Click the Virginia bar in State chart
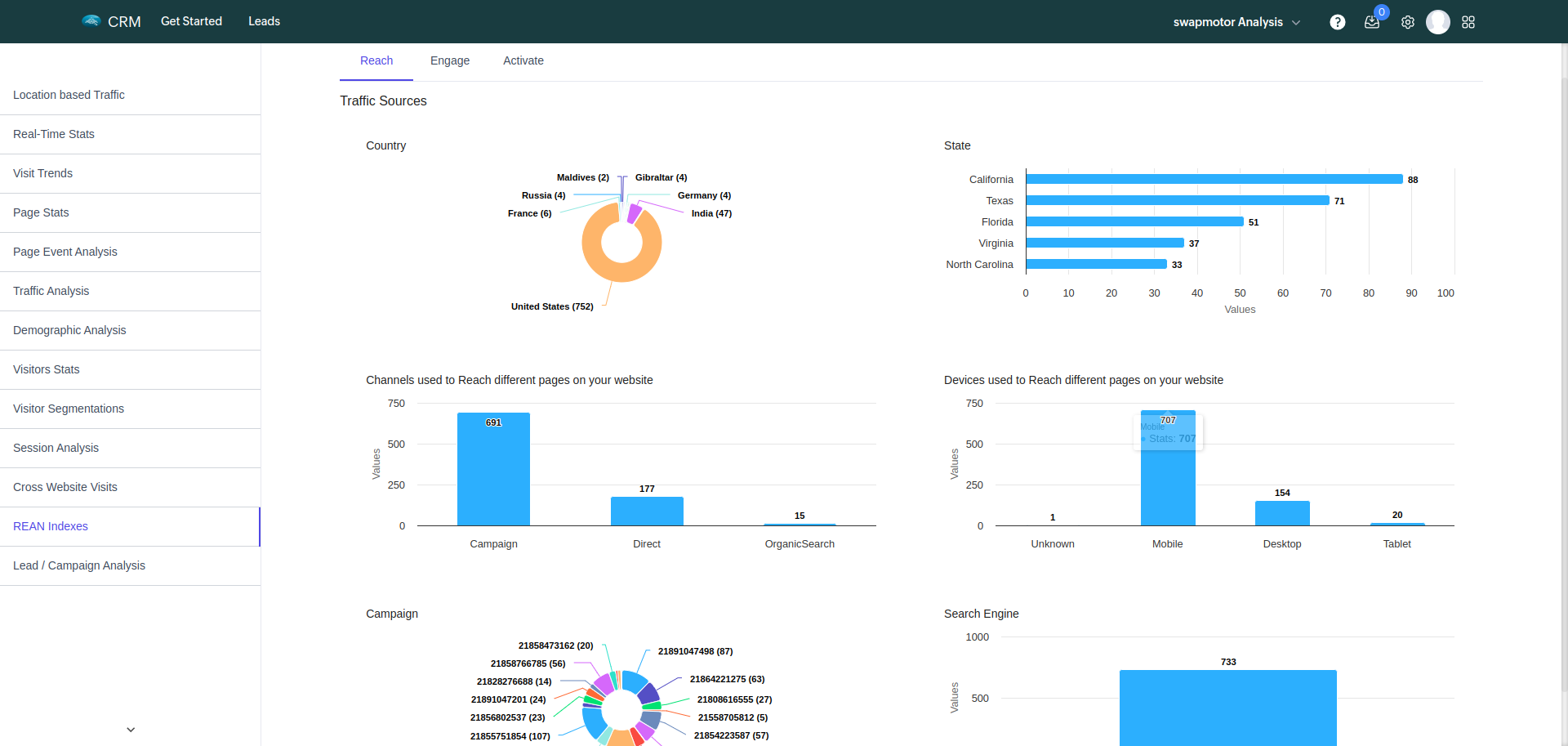 [x=1105, y=243]
